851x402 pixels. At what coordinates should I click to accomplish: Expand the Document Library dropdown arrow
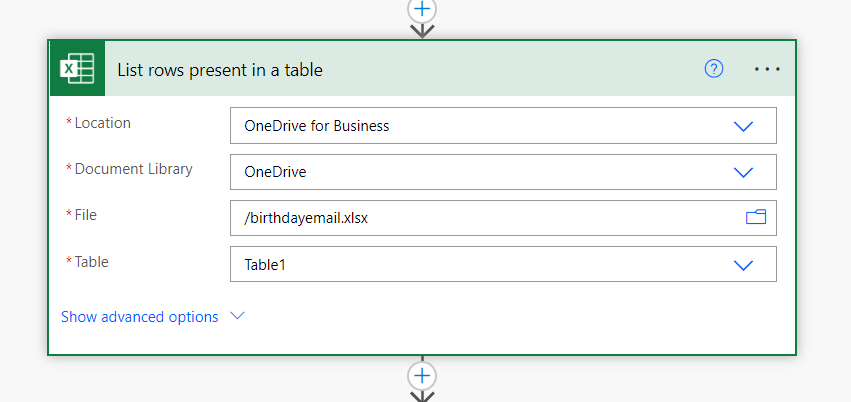pos(743,172)
